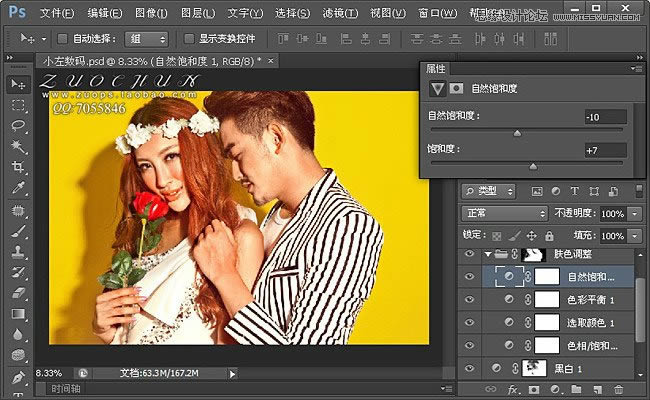
Task: Select the 色彩平衡 1 layer mask thumbnail
Action: point(547,299)
